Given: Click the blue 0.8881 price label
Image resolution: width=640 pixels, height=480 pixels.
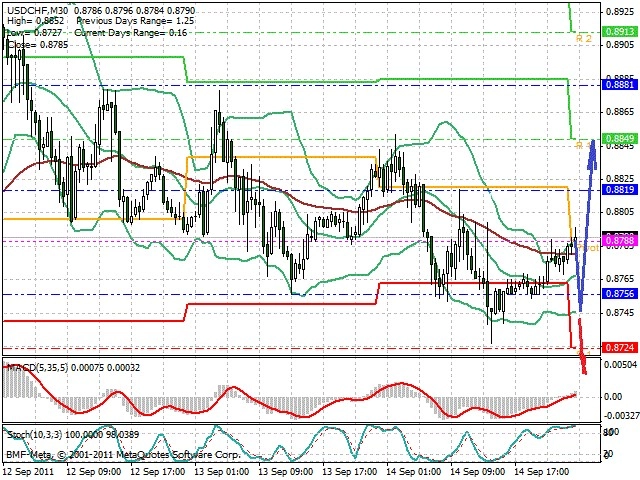Looking at the screenshot, I should tap(620, 84).
